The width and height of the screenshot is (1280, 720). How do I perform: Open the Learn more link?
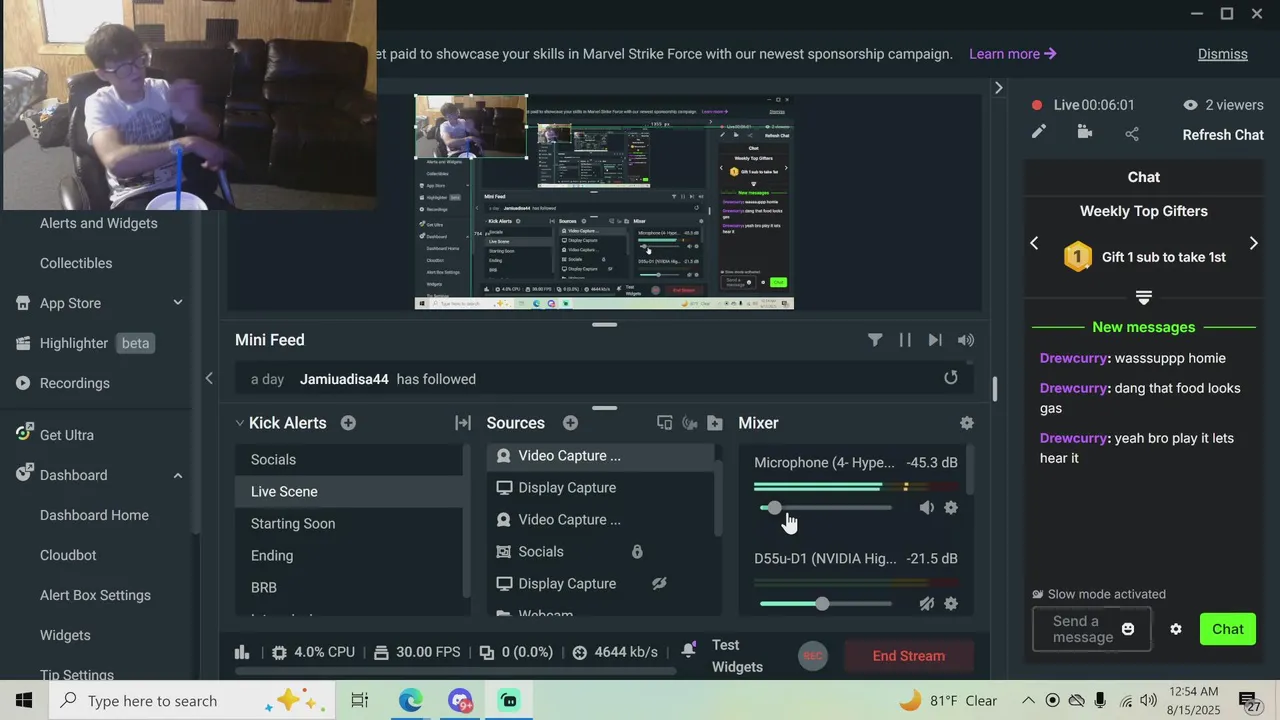1012,54
